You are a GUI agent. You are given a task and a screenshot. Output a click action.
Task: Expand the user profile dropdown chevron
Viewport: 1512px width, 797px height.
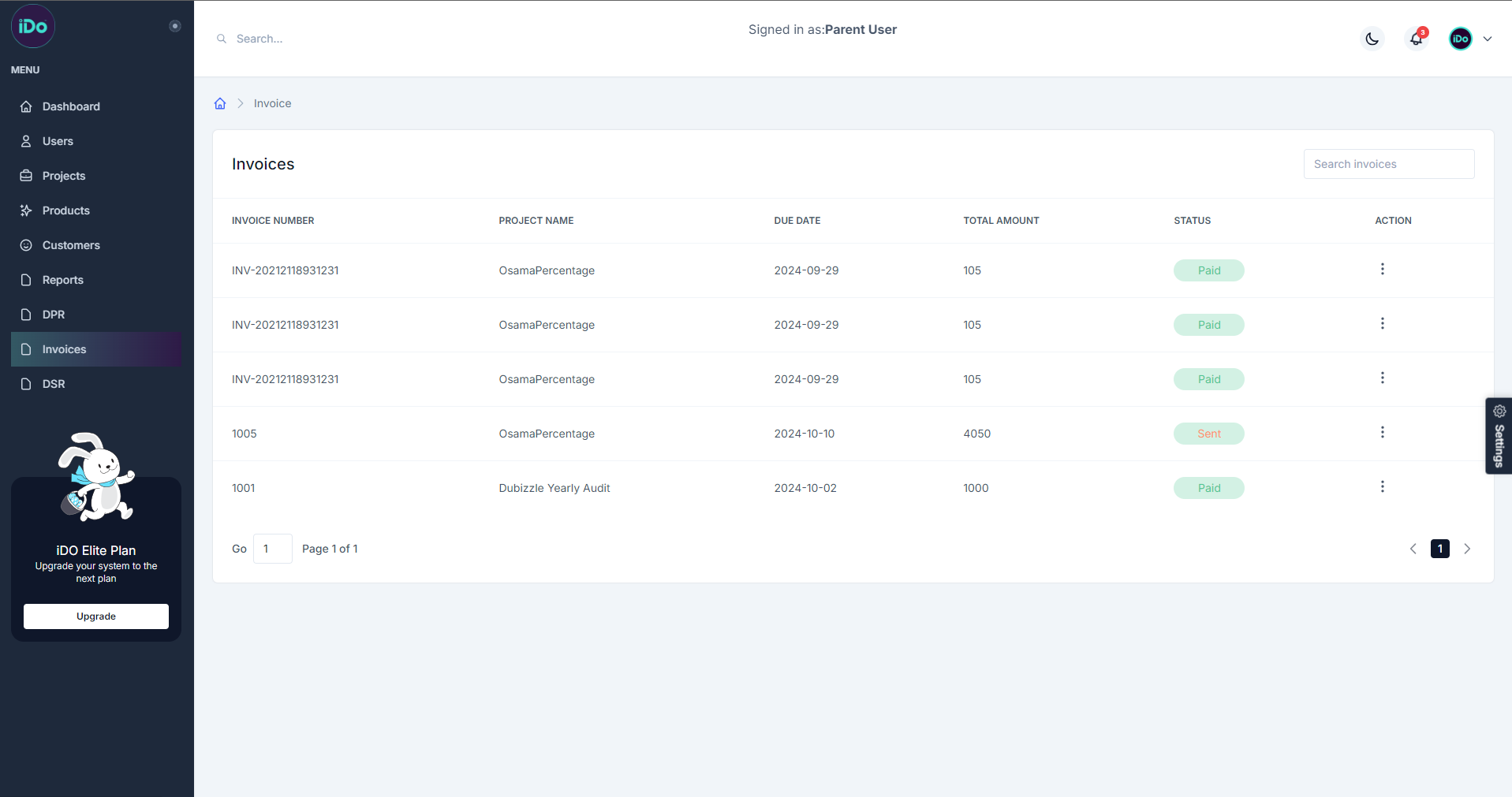pos(1488,39)
